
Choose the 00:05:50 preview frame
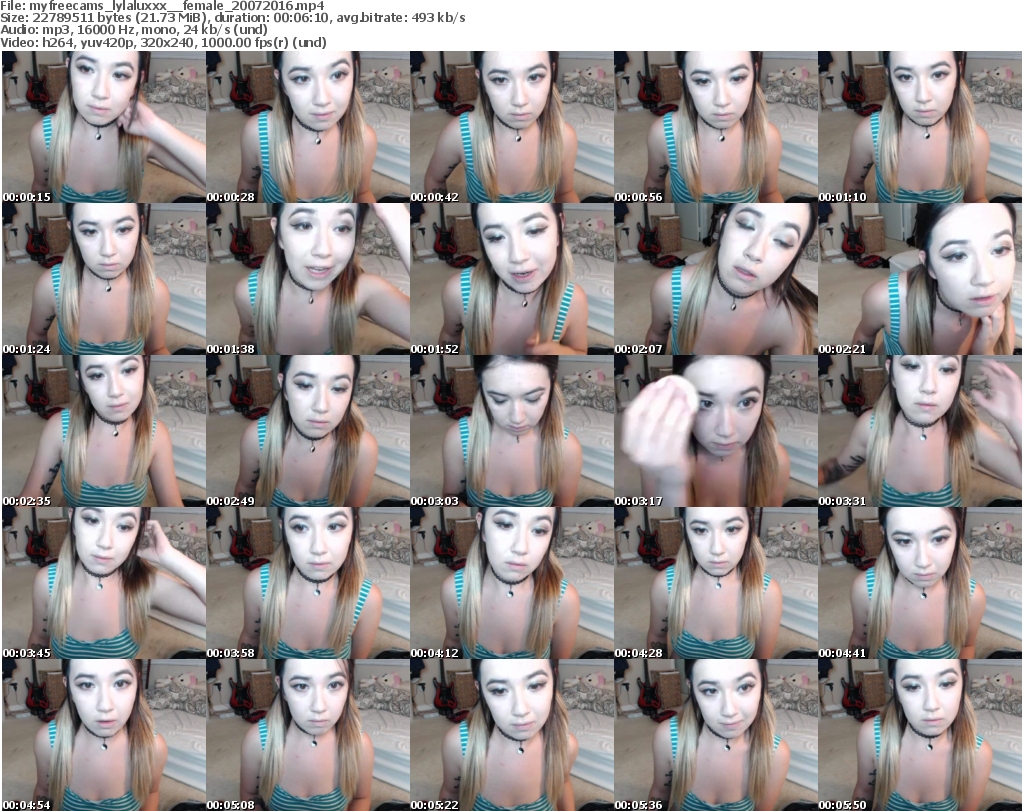coord(920,735)
